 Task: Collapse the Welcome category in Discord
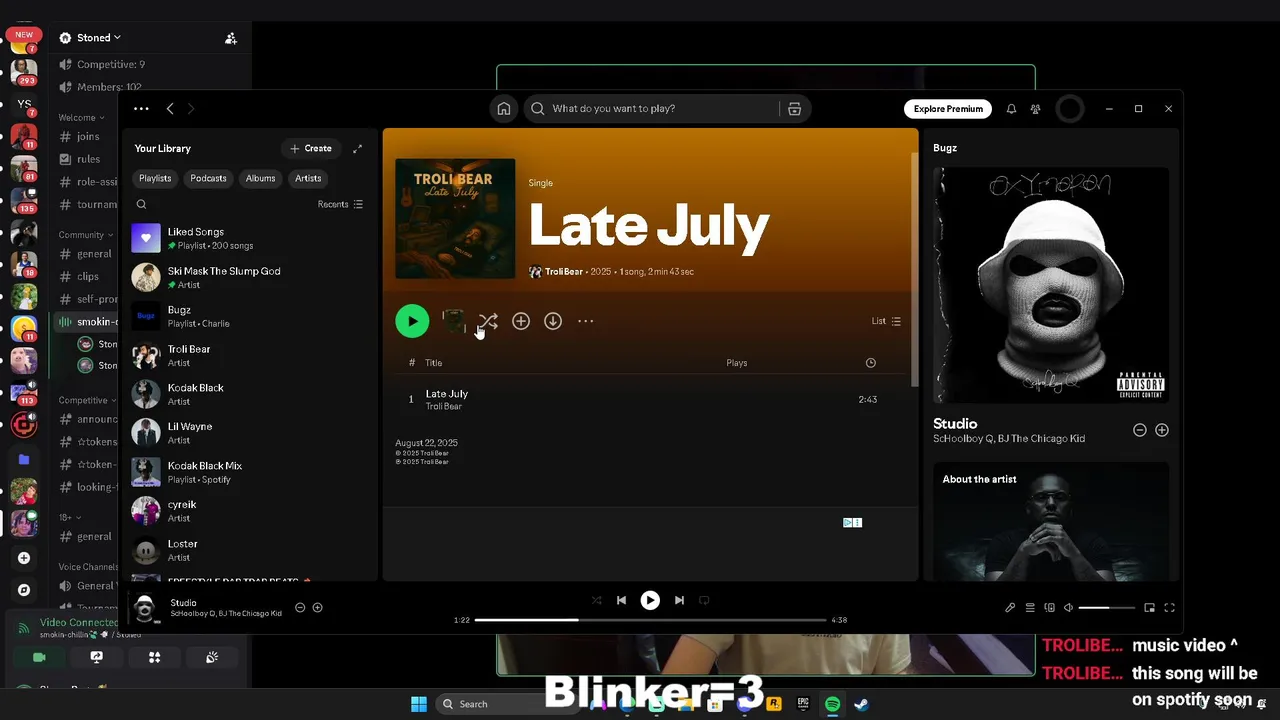tap(82, 118)
